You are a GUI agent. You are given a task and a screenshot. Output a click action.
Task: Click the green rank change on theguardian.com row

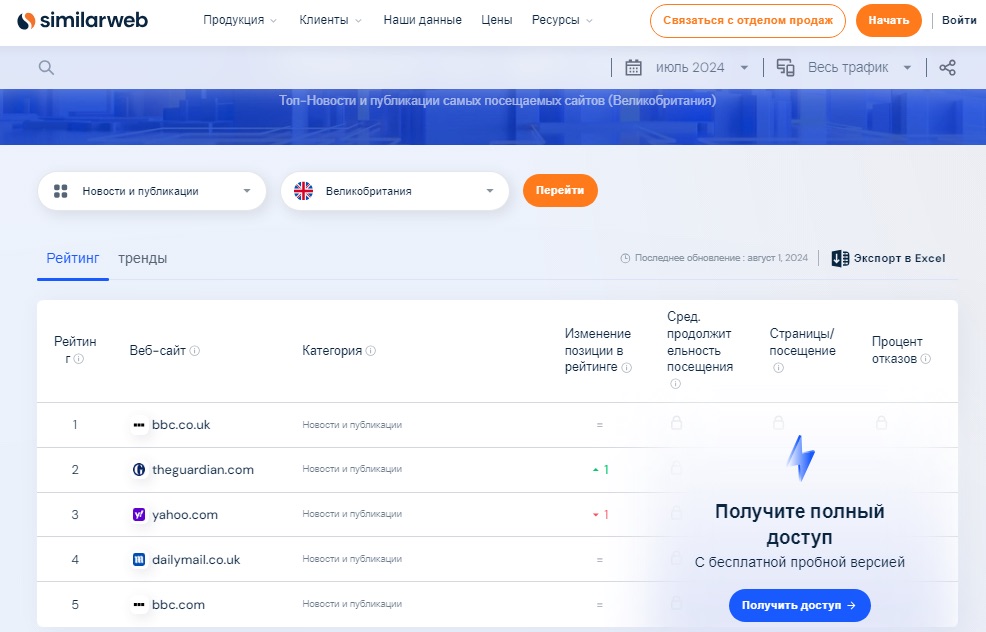point(601,470)
